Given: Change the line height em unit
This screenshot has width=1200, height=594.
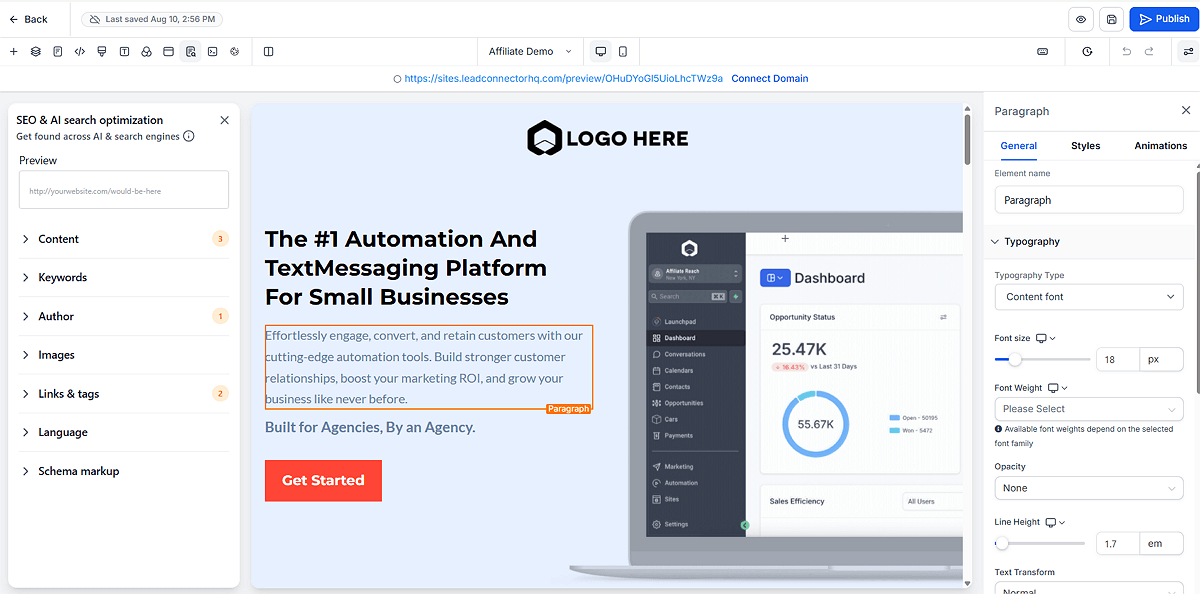Looking at the screenshot, I should (1162, 544).
